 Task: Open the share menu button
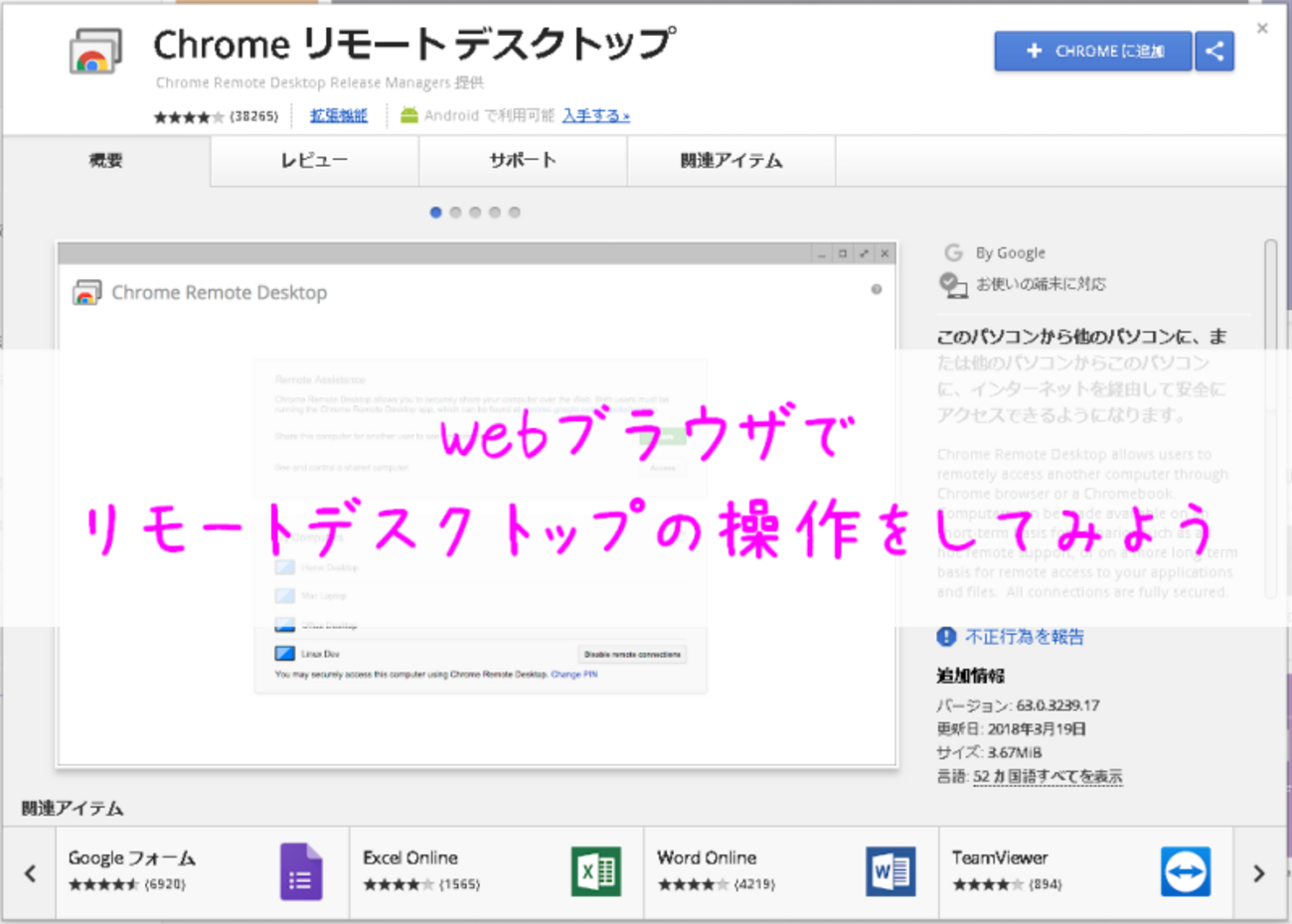tap(1214, 51)
